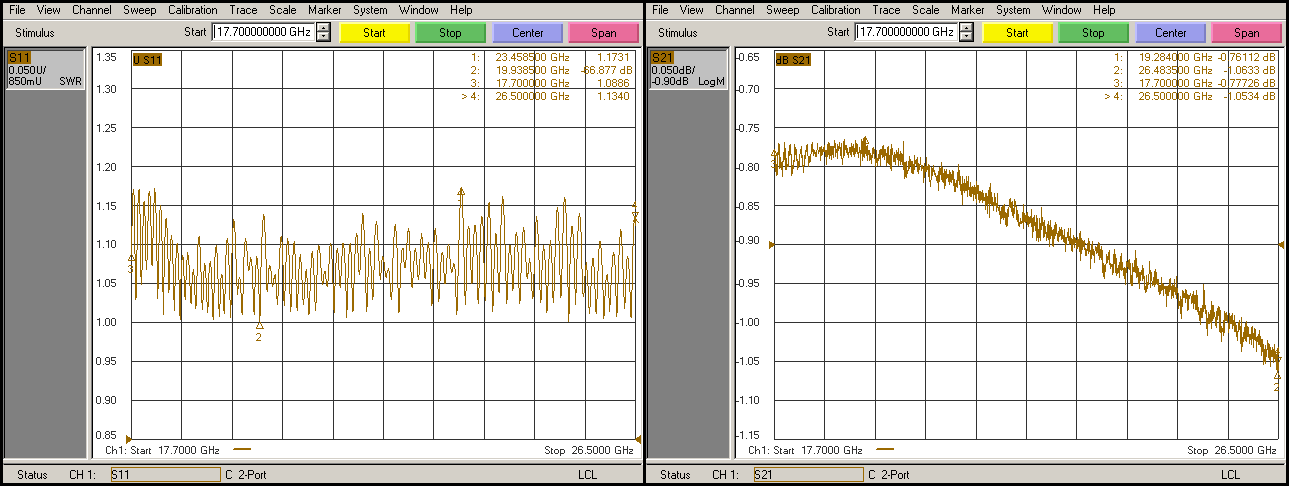The width and height of the screenshot is (1289, 486).
Task: Select marker 1 on the S11 plot
Action: pos(461,192)
